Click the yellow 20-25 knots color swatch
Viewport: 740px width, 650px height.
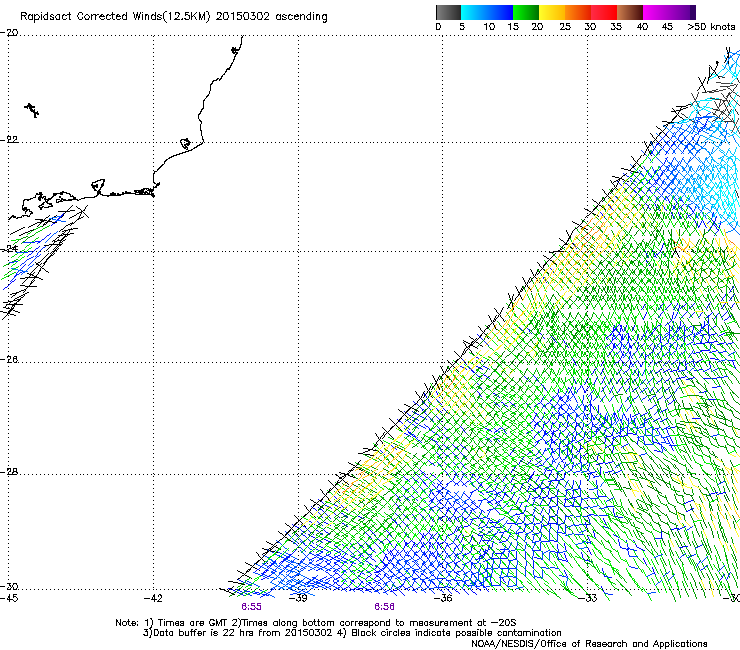click(552, 12)
